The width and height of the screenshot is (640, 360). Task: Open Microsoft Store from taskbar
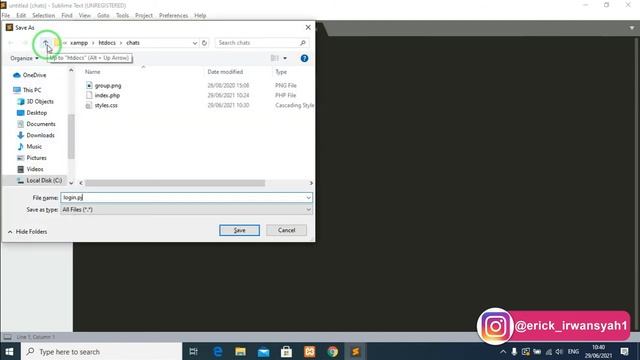(x=287, y=351)
